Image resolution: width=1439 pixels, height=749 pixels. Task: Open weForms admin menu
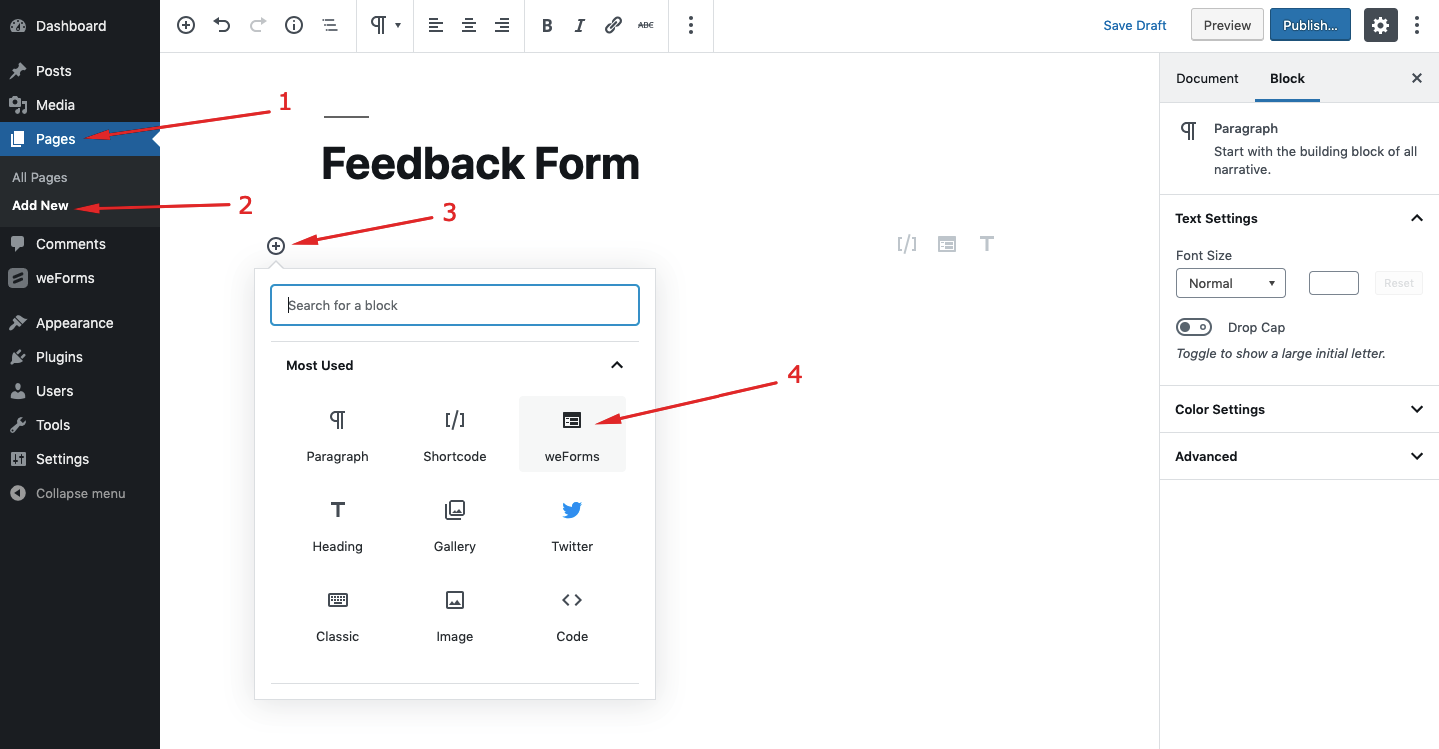[x=80, y=278]
